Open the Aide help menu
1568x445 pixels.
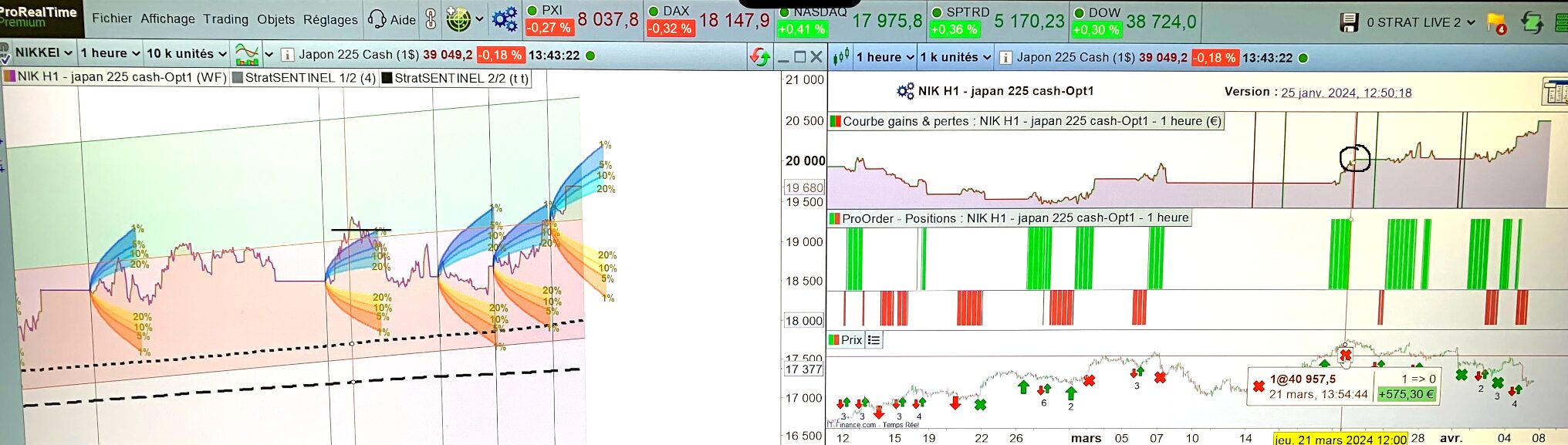[x=403, y=20]
